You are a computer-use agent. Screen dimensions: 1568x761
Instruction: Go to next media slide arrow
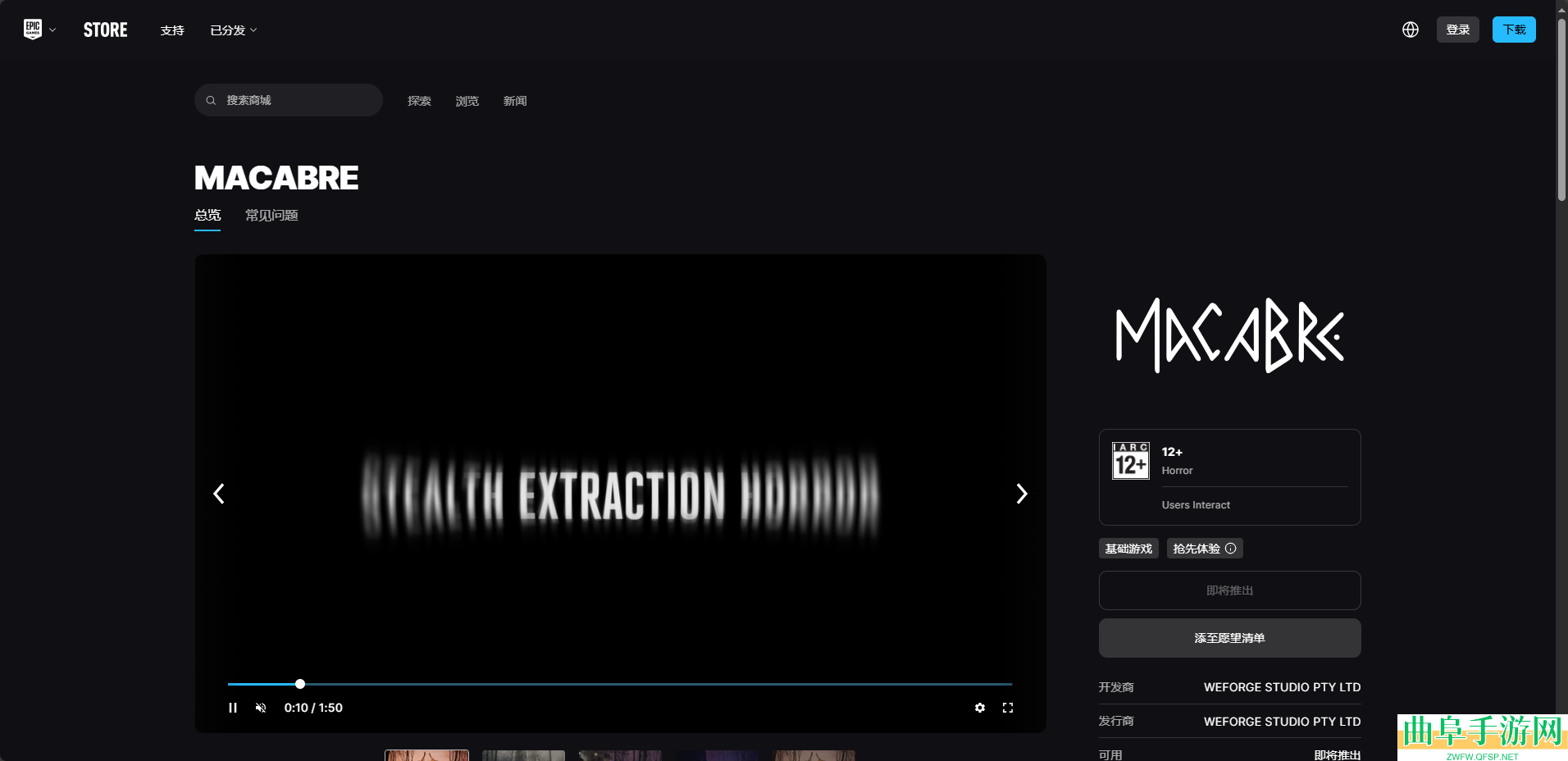tap(1021, 494)
